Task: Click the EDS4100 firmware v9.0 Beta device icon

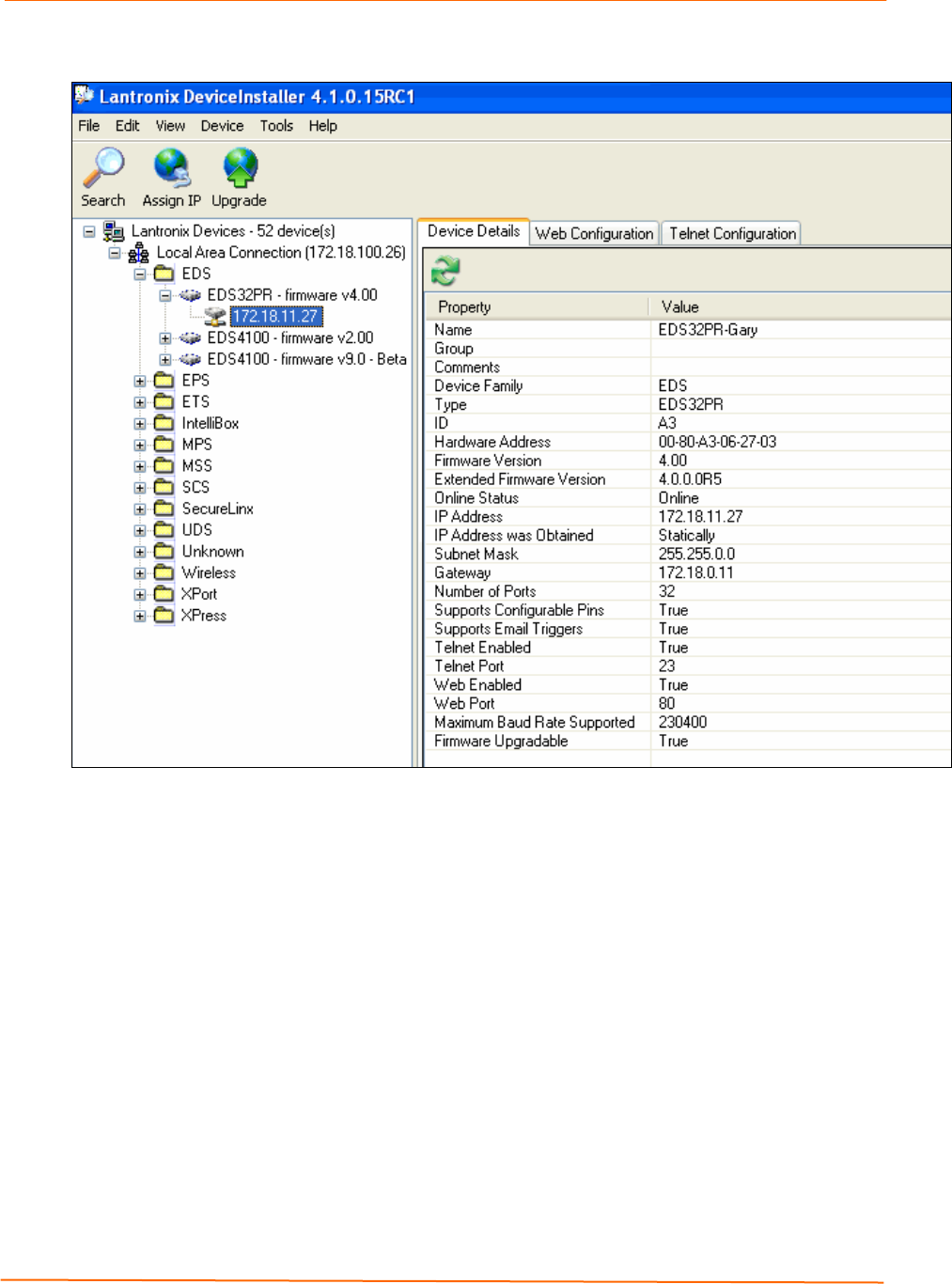Action: [x=190, y=360]
